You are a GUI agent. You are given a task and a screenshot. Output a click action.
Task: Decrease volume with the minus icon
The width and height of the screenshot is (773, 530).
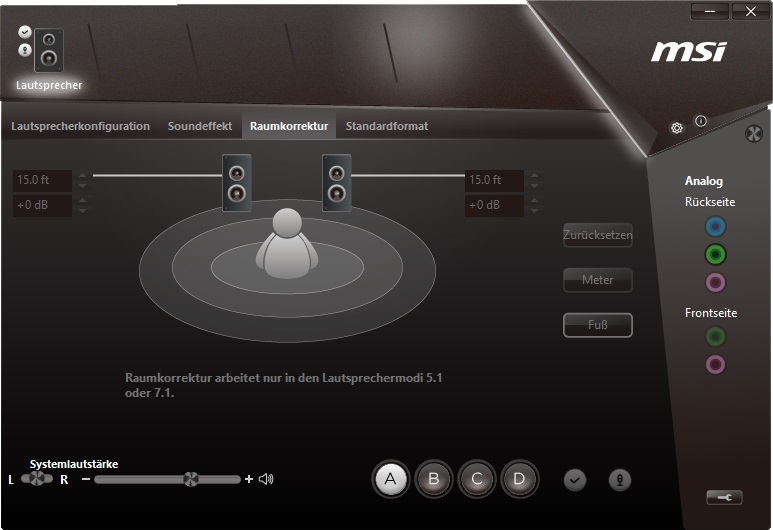pyautogui.click(x=86, y=479)
